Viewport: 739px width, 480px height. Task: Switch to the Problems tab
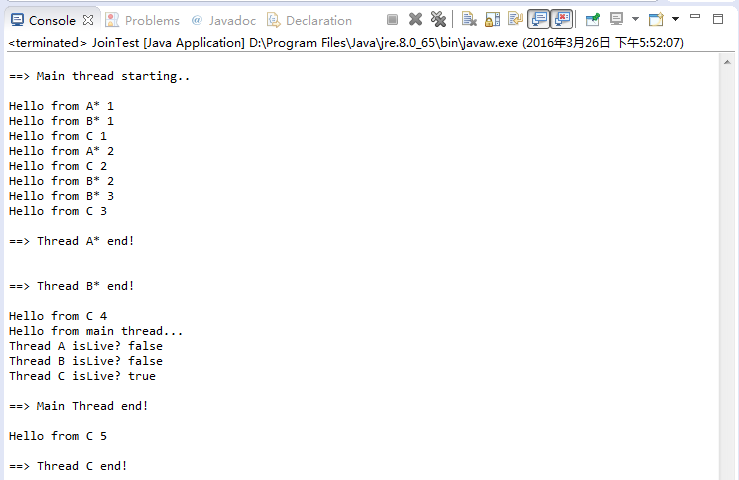tap(143, 21)
